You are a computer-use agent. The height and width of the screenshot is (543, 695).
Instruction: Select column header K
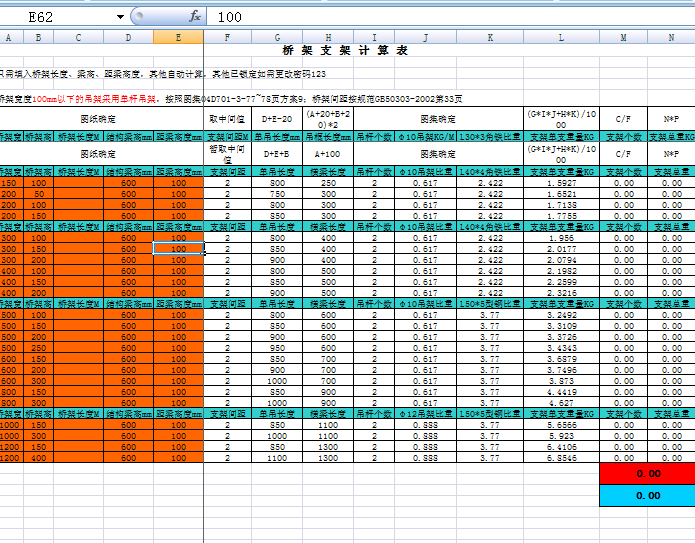point(490,38)
